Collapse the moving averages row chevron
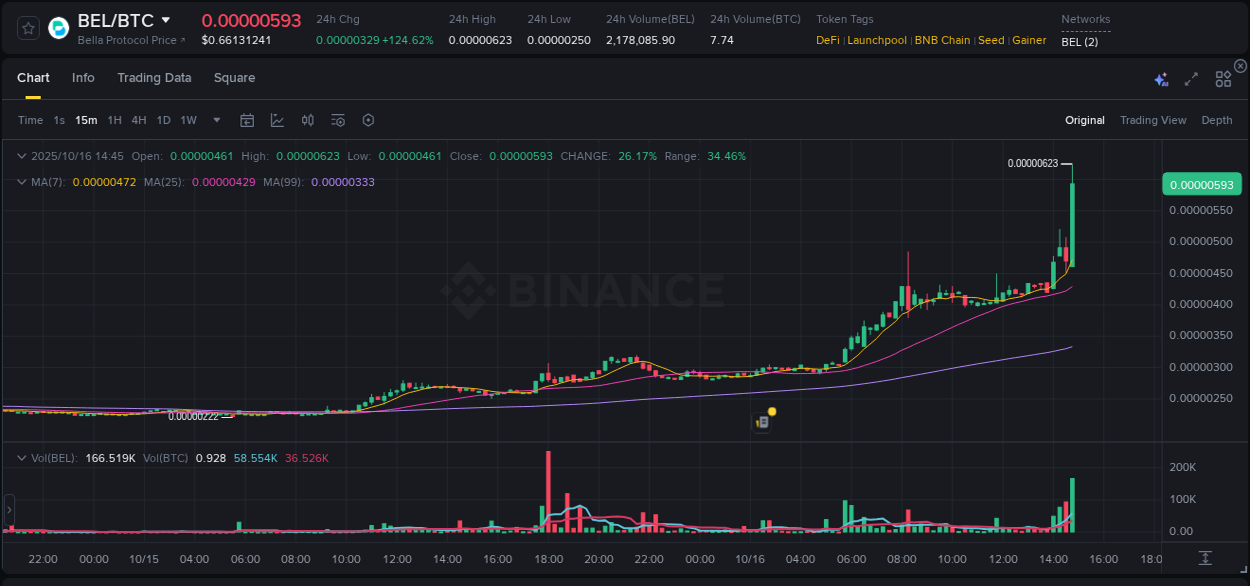 [x=22, y=182]
